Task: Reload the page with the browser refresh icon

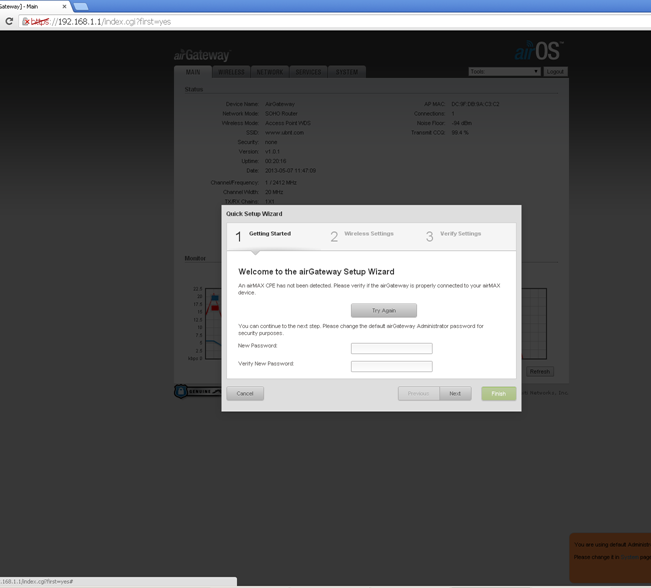Action: [x=9, y=21]
